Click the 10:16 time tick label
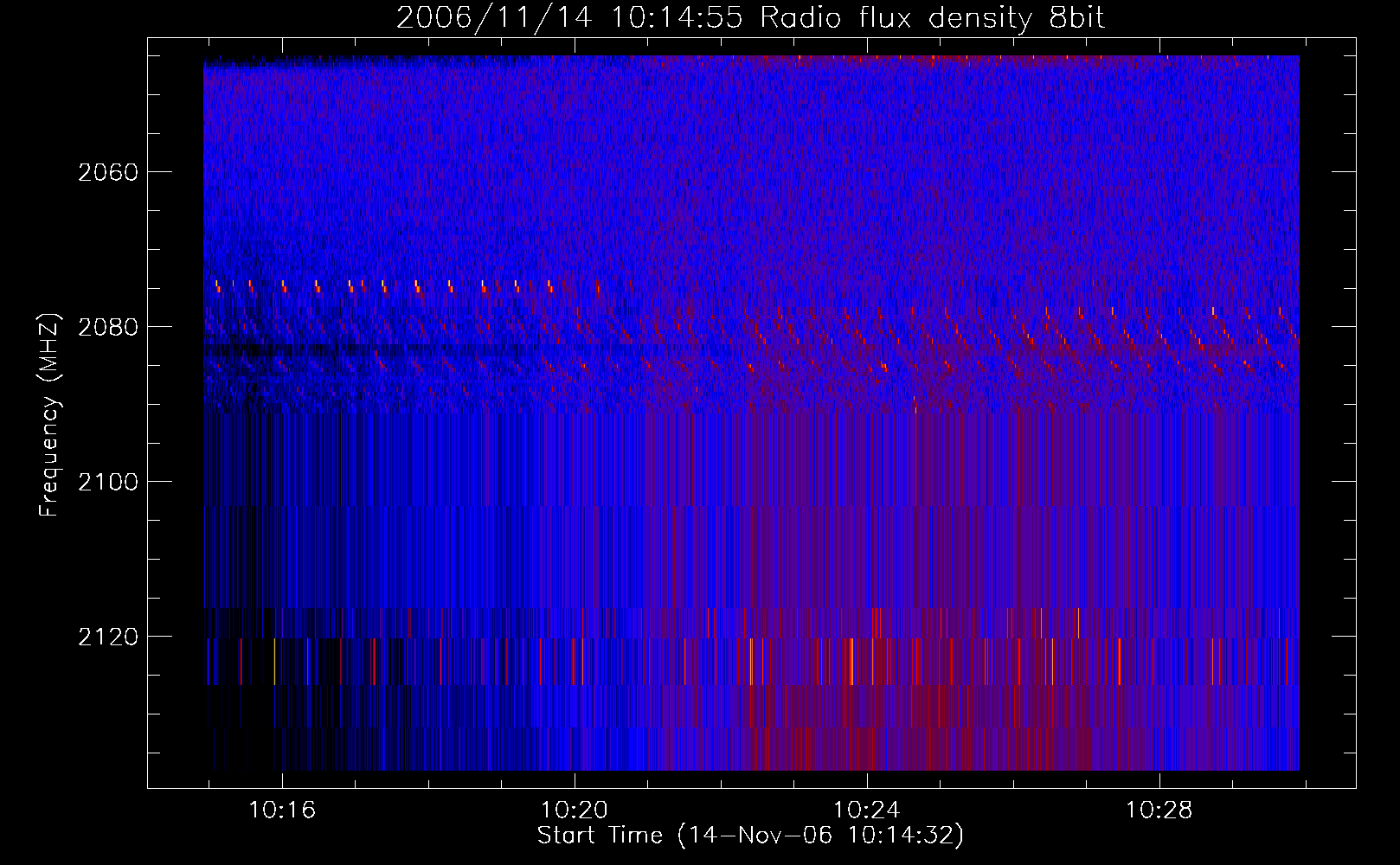Screen dimensions: 1400x865 pyautogui.click(x=282, y=811)
